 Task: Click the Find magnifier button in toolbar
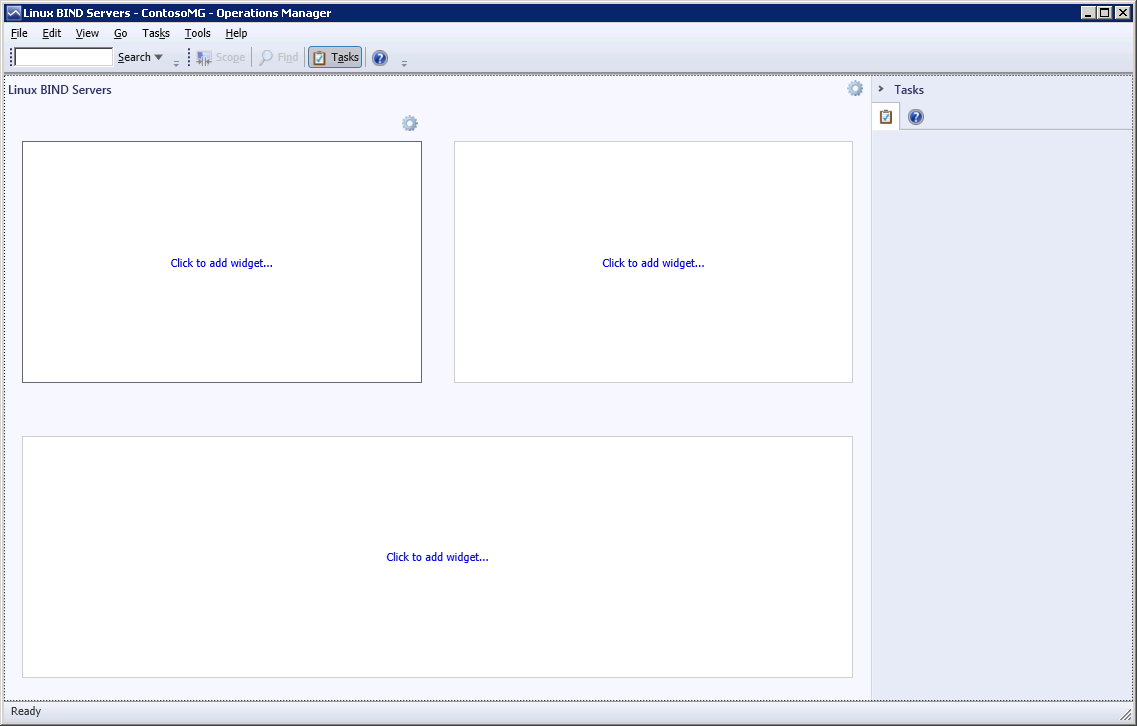(x=279, y=58)
